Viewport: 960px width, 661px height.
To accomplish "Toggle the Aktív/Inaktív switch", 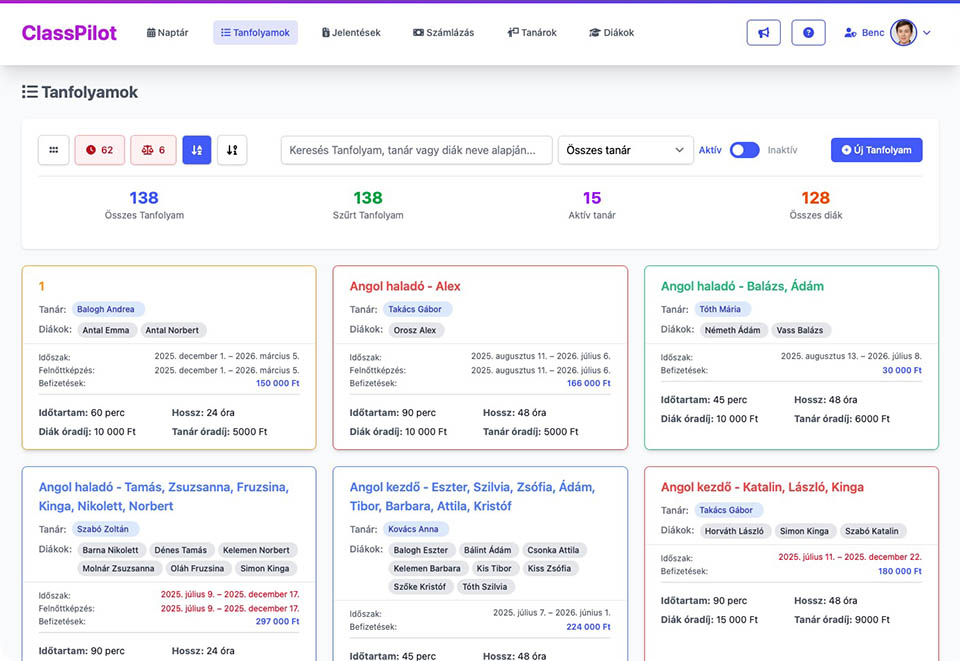I will tap(744, 150).
